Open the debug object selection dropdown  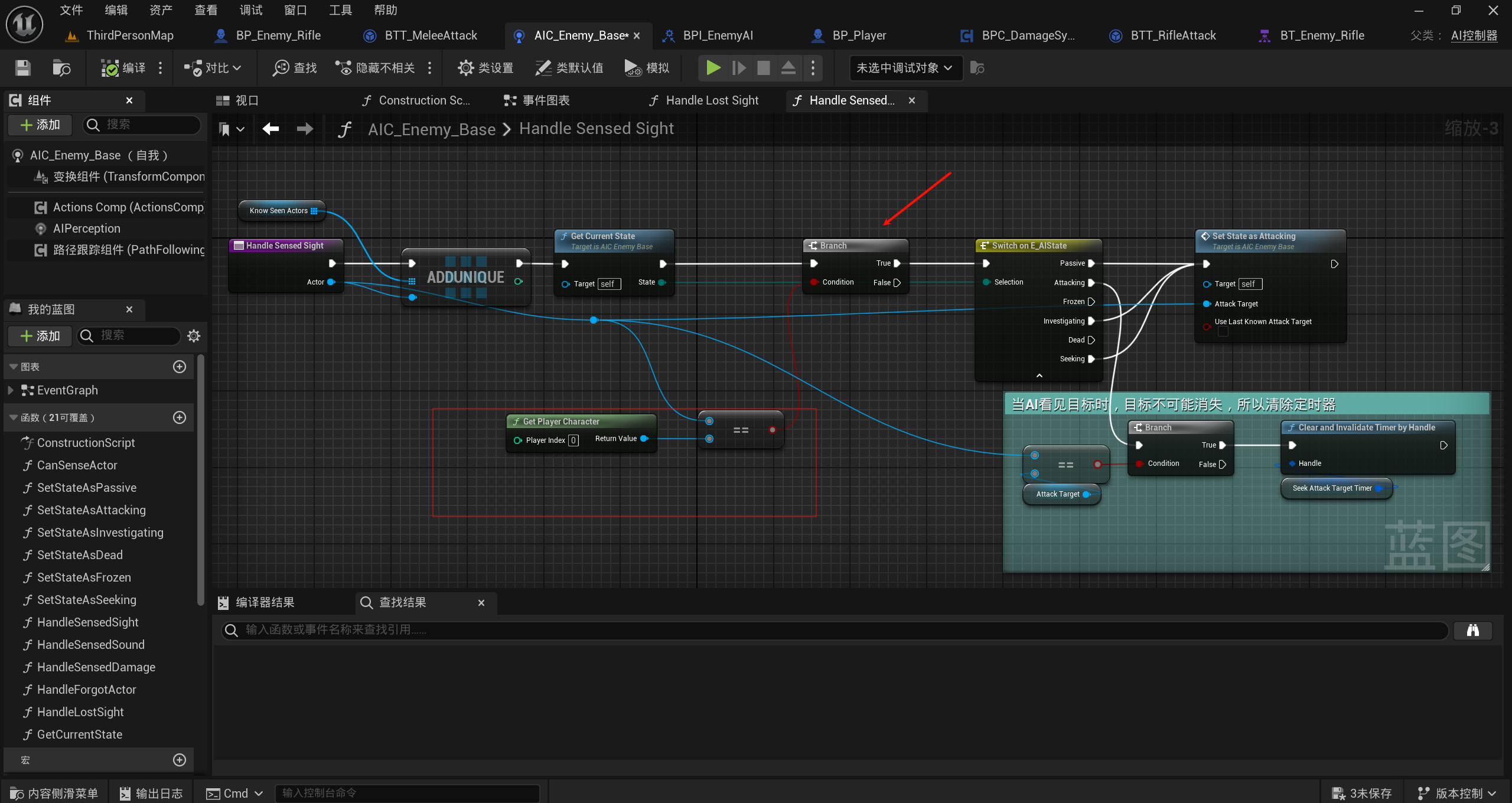click(905, 68)
